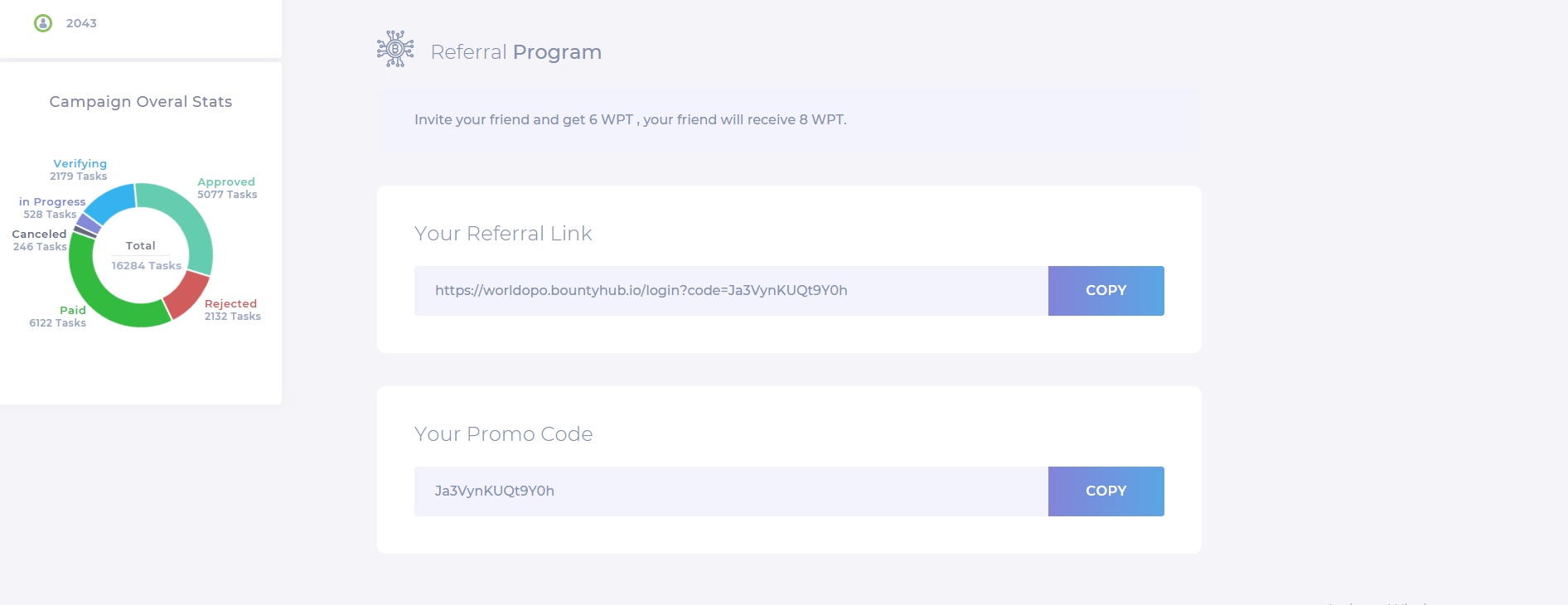Click the promo code text field
This screenshot has height=605, width=1568.
(x=730, y=491)
